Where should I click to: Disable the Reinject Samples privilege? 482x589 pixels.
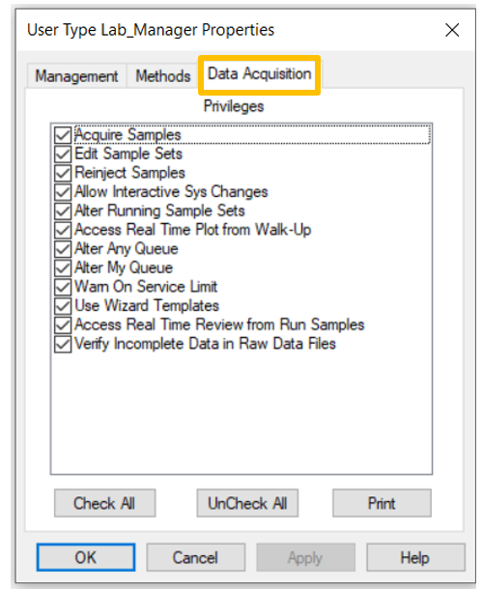click(63, 173)
